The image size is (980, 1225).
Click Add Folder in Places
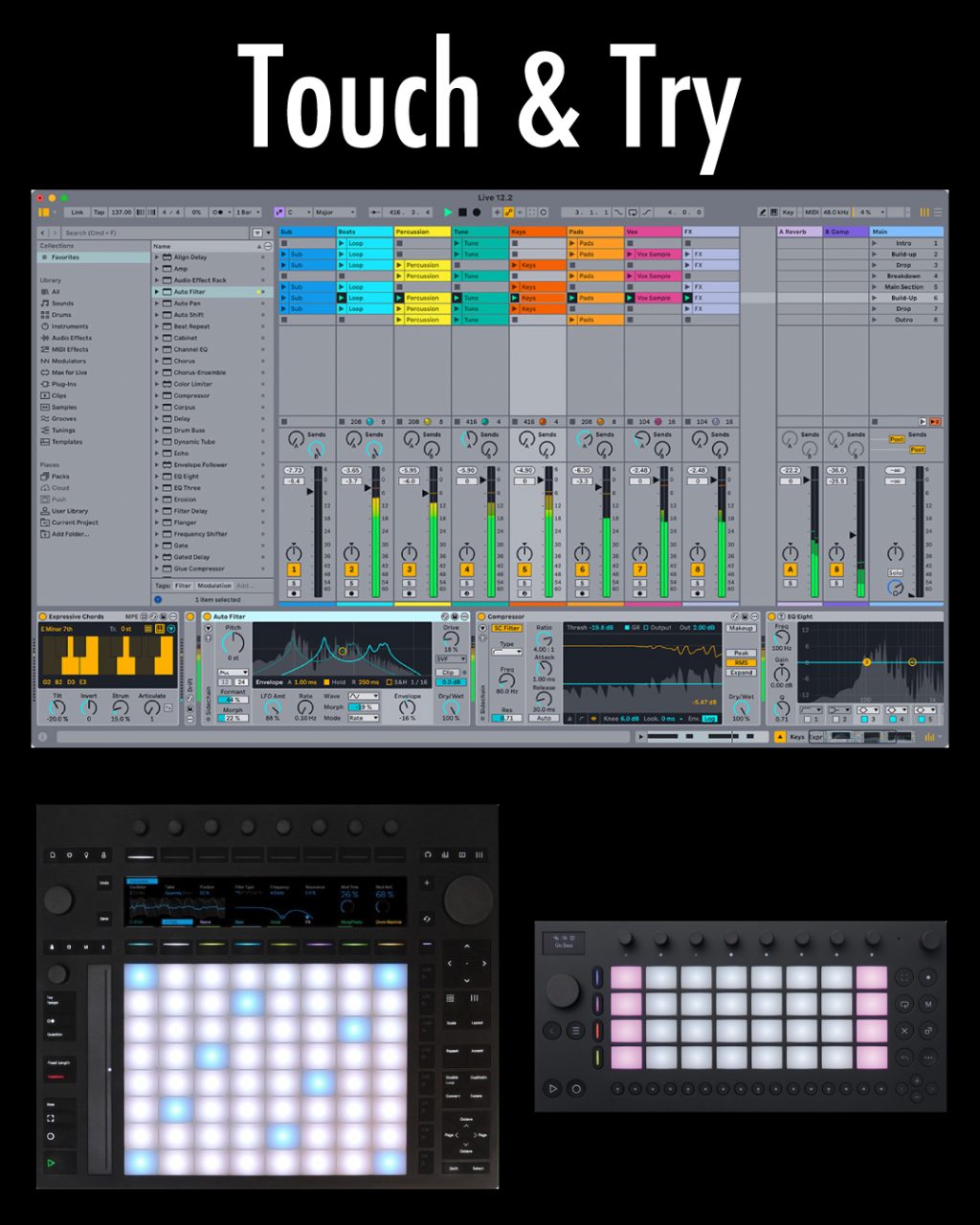[x=70, y=534]
